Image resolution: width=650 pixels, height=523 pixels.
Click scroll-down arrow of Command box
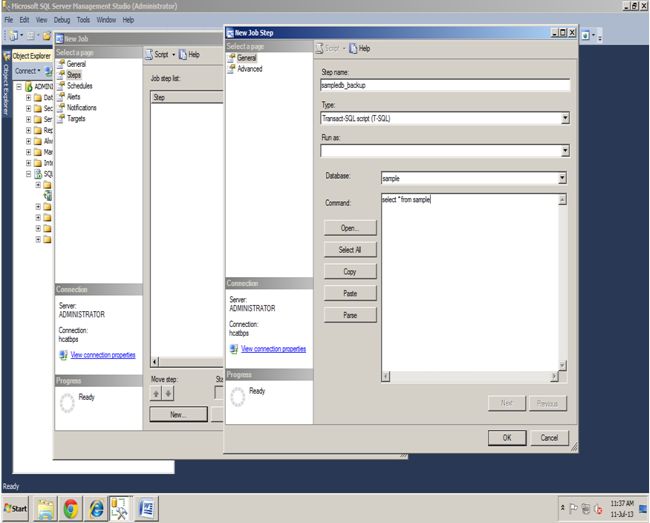[x=563, y=365]
